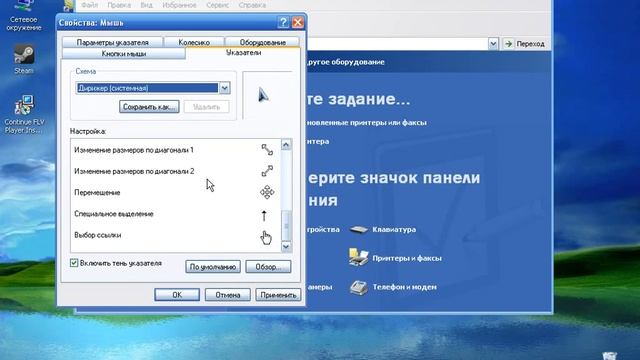Screen dimensions: 640x360
Task: Switch to Кнопки мыши tab
Action: click(x=124, y=53)
